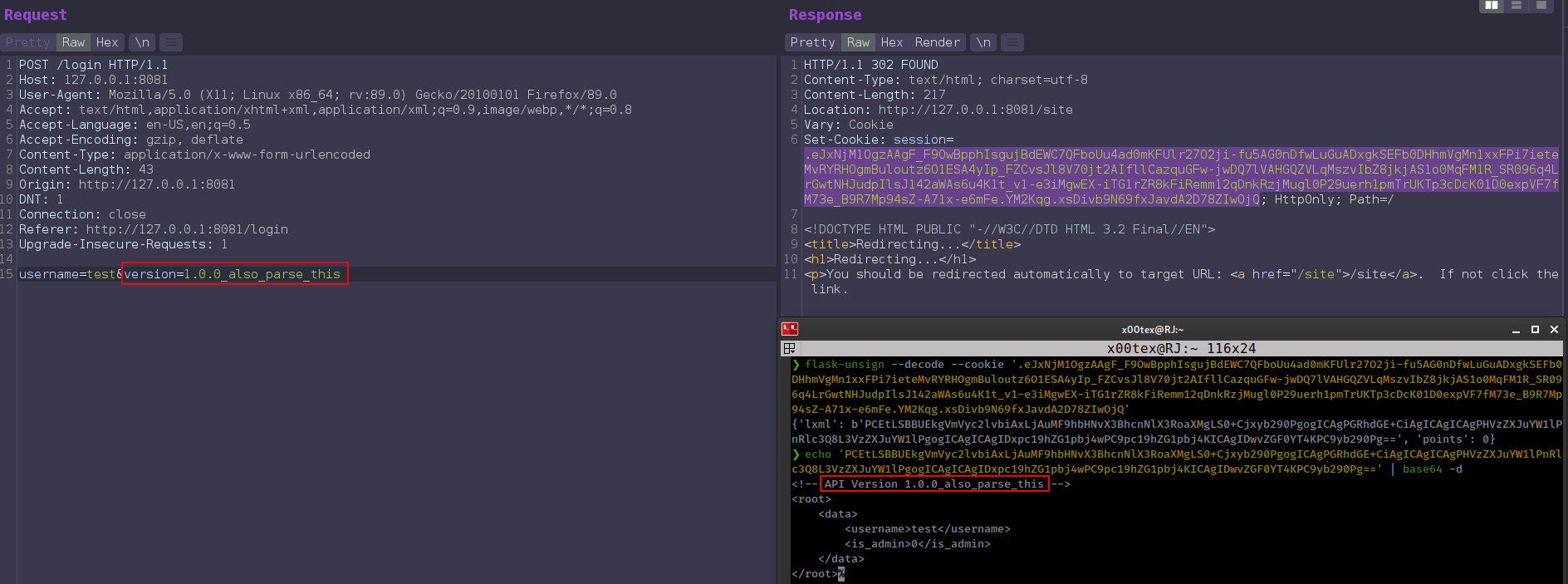The width and height of the screenshot is (1568, 584).
Task: Toggle non-printable \n characters in Request
Action: tap(142, 42)
